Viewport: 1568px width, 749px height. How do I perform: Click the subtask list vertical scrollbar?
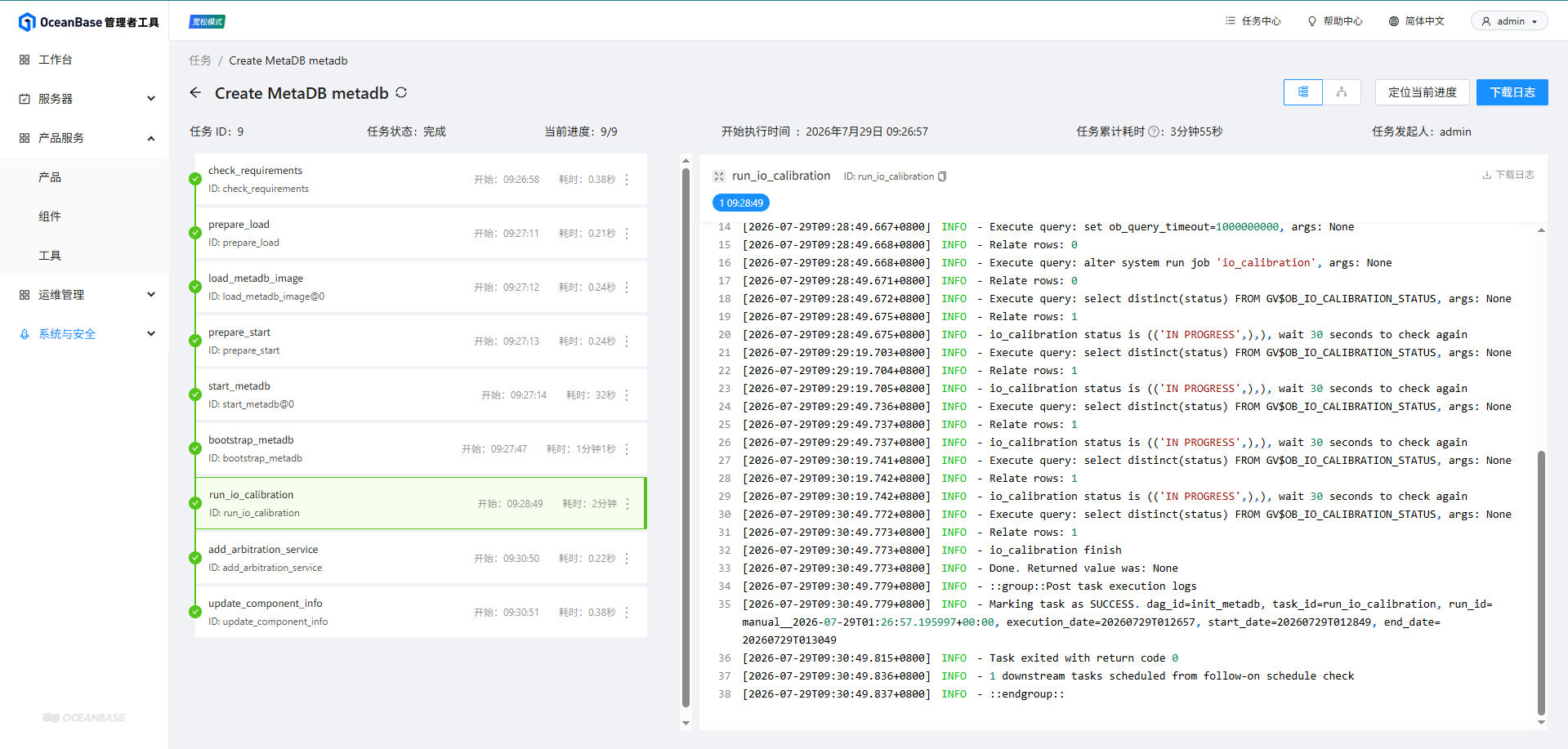coord(686,437)
